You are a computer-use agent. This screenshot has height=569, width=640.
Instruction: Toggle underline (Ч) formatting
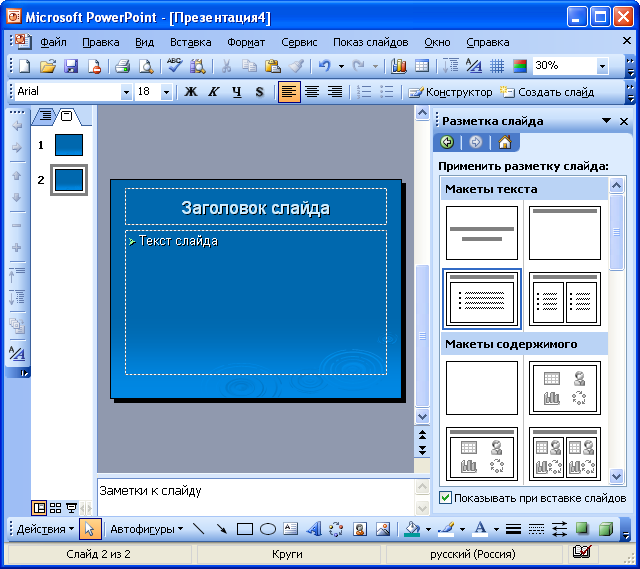click(237, 91)
